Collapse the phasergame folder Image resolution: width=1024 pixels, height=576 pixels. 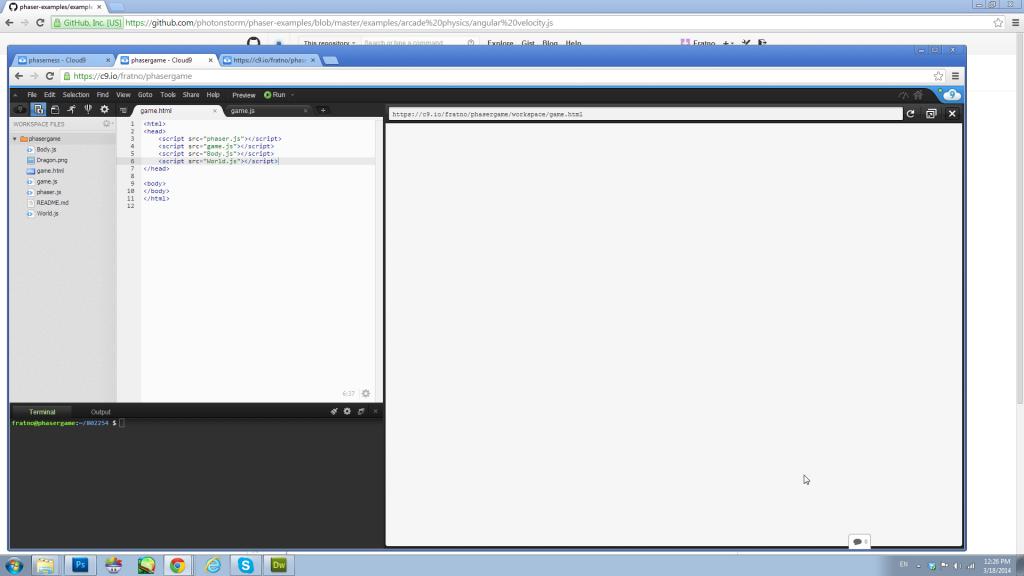coord(15,139)
